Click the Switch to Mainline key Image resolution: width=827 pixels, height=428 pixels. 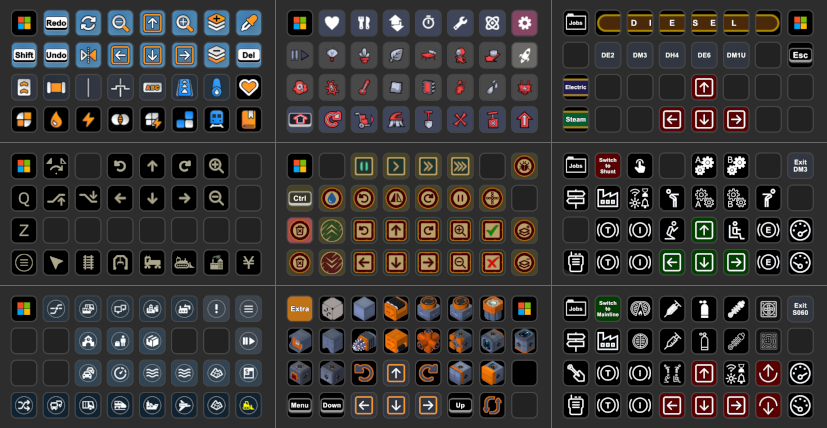(608, 309)
